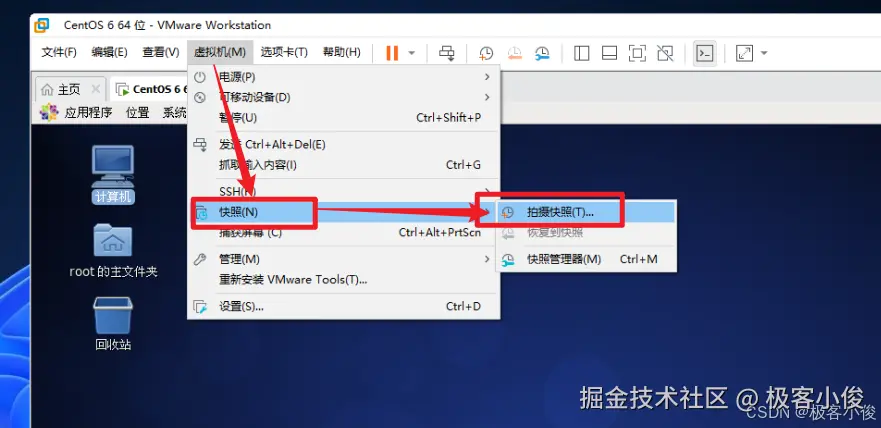Open 设置(S)... menu item

click(x=343, y=307)
